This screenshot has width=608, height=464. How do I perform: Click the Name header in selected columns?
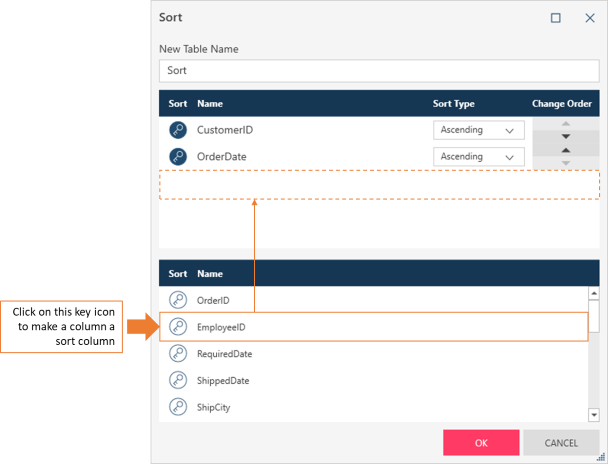(210, 103)
